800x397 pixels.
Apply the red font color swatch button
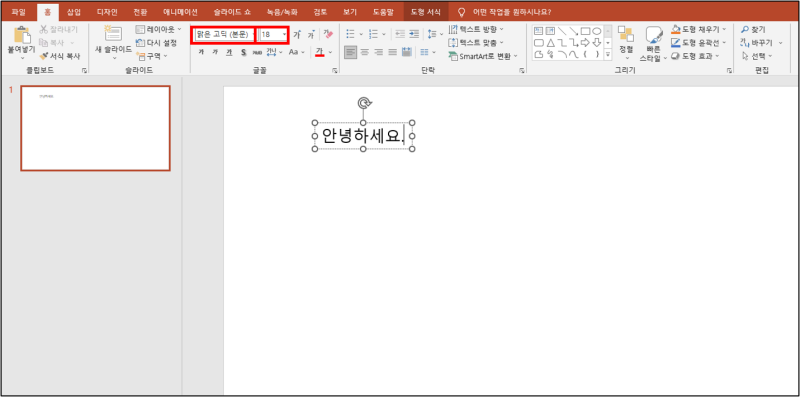[320, 52]
